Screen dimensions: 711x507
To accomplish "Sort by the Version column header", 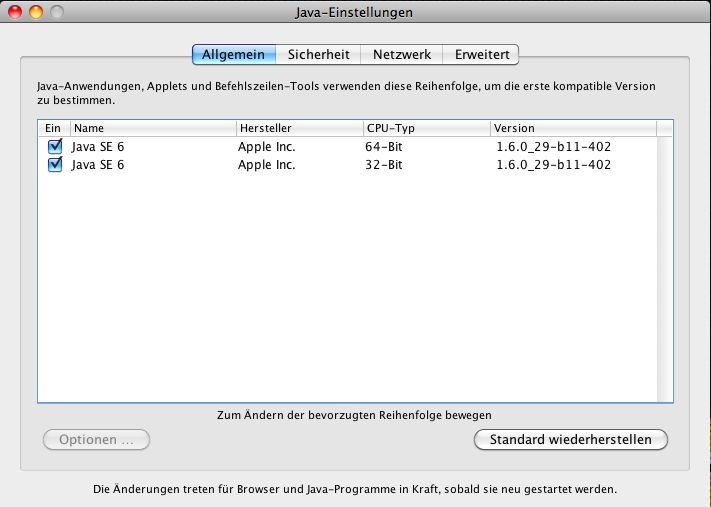I will (x=573, y=128).
